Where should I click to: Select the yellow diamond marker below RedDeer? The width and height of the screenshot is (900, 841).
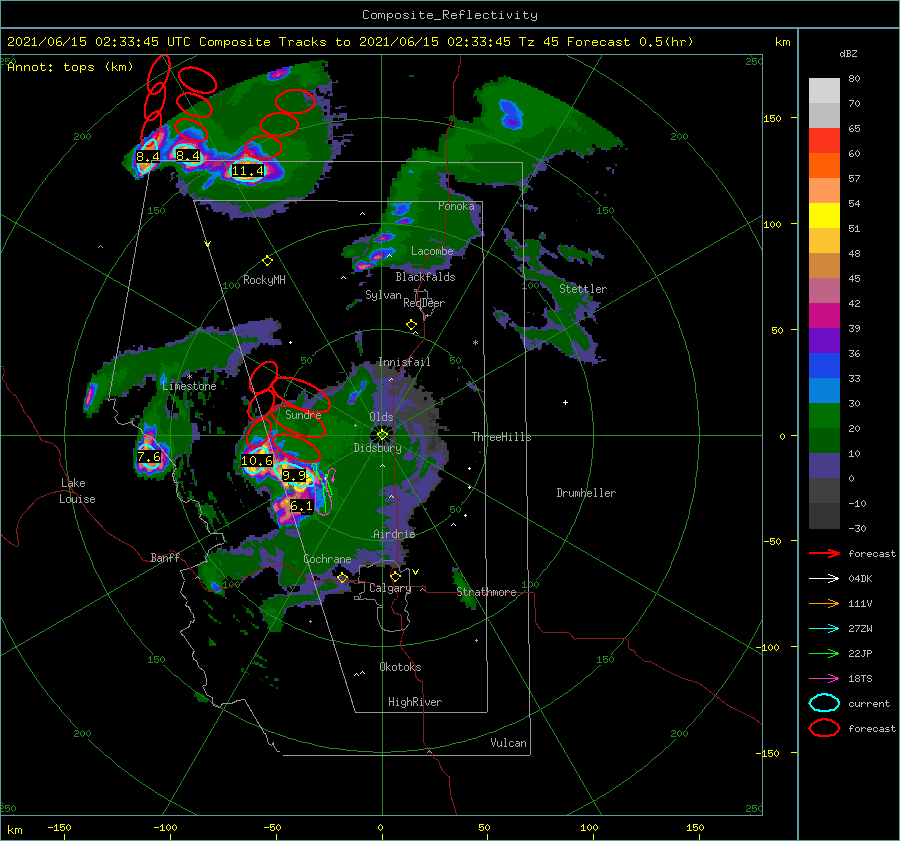pos(411,325)
